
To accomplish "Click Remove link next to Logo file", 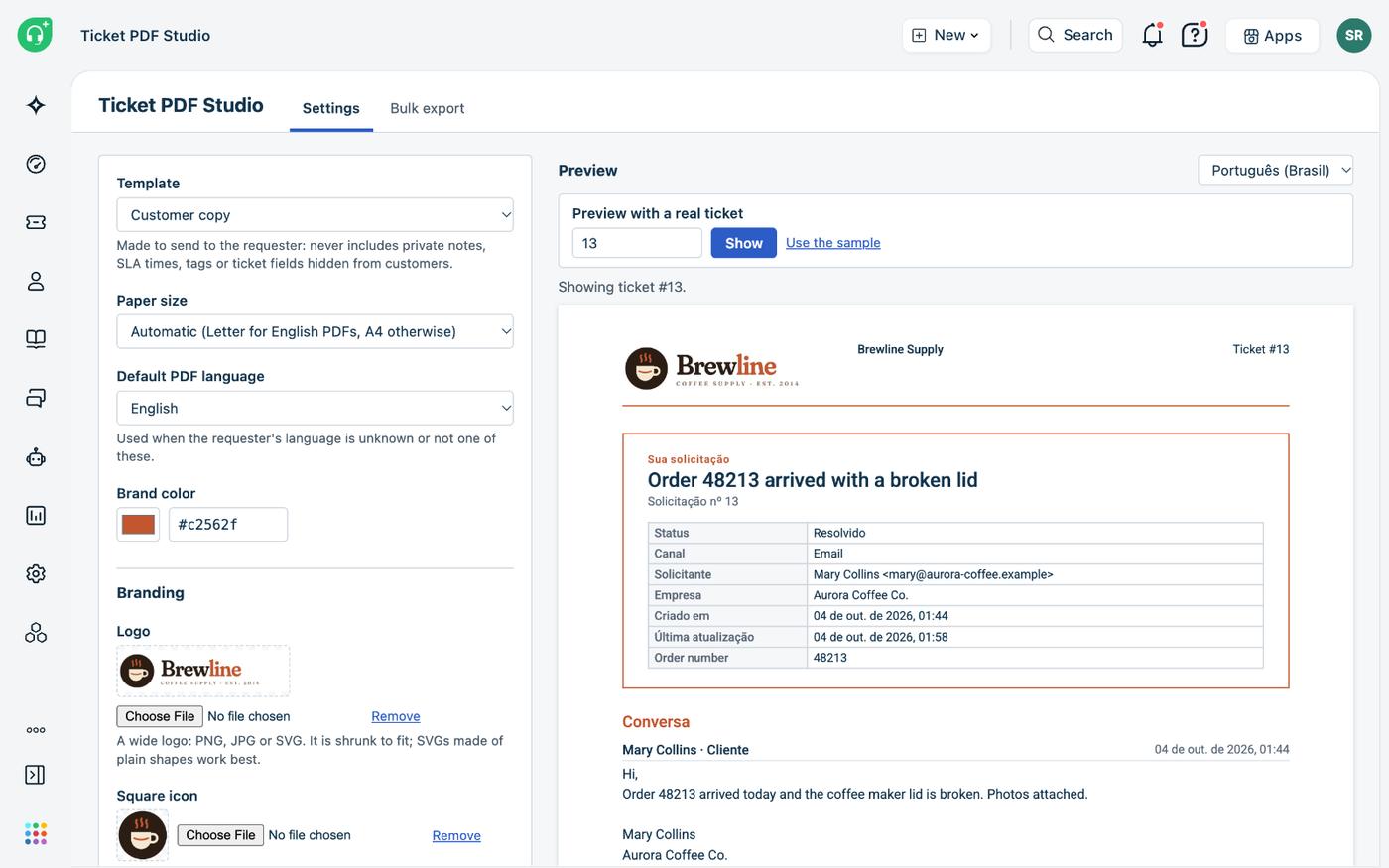I will tap(396, 716).
